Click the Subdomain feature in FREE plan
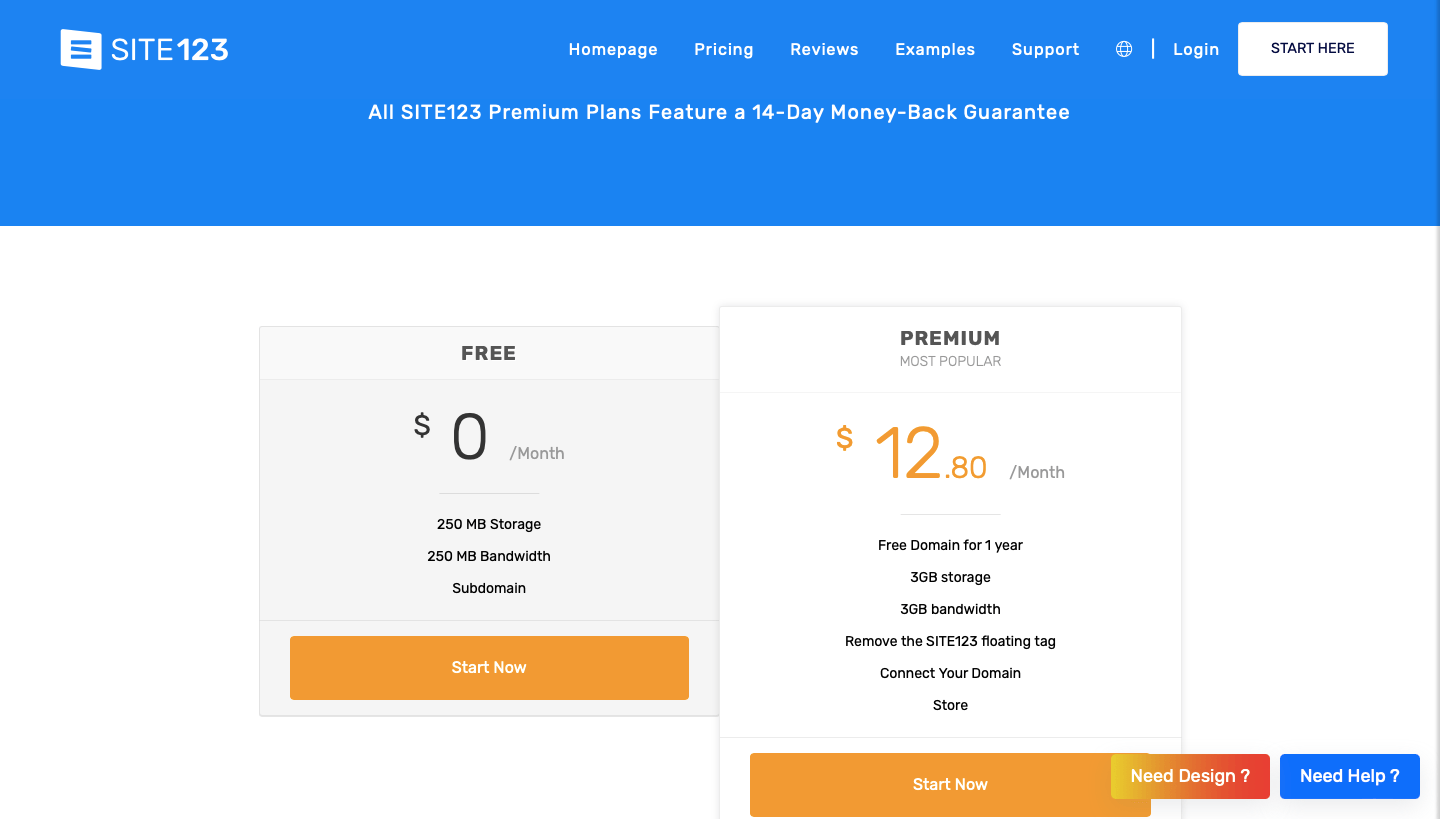The height and width of the screenshot is (819, 1440). [489, 588]
